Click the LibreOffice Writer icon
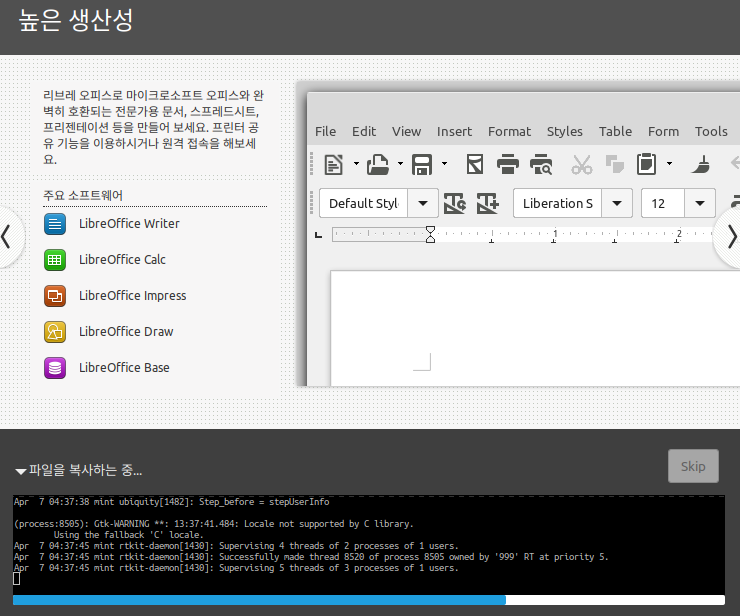Image resolution: width=740 pixels, height=616 pixels. [x=55, y=224]
